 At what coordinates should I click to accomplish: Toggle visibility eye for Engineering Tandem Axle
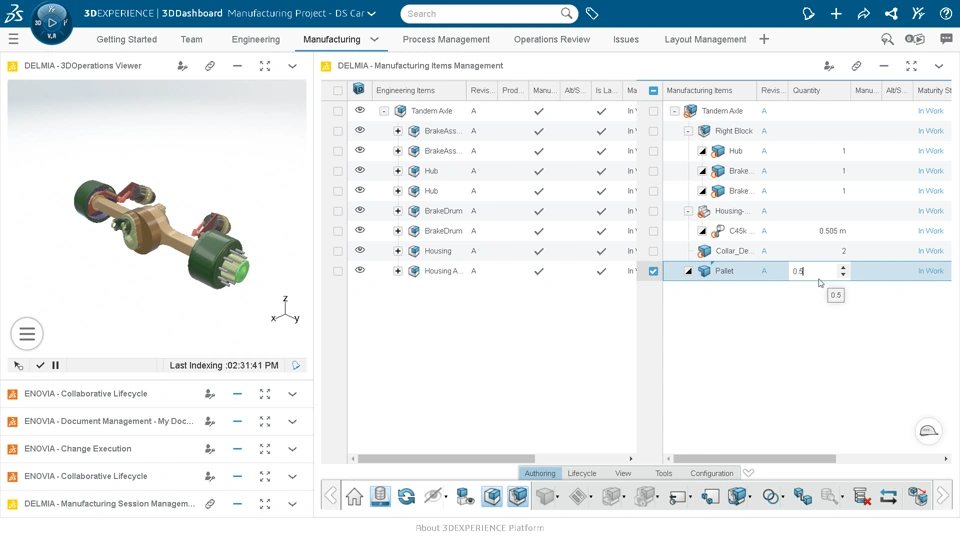[360, 110]
